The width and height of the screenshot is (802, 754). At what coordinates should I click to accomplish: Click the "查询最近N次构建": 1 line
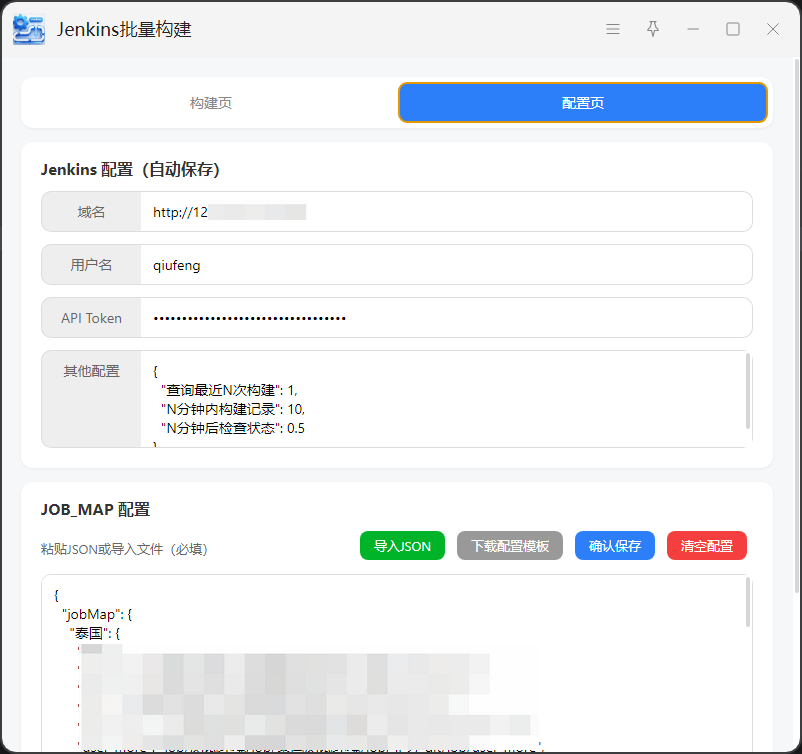click(x=229, y=390)
